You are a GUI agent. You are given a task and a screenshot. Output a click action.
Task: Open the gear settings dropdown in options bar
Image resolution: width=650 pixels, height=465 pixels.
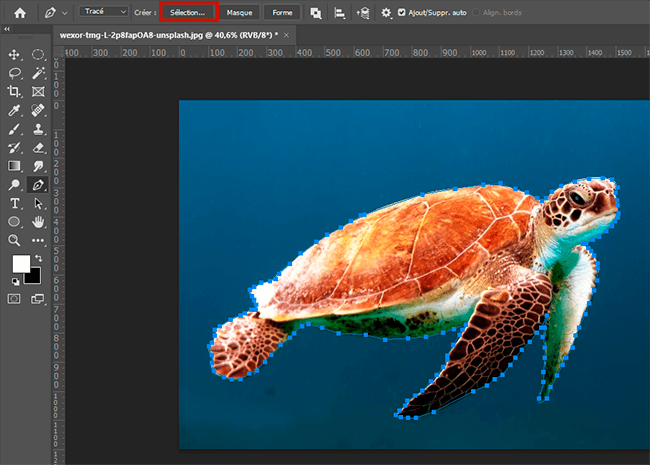point(386,13)
